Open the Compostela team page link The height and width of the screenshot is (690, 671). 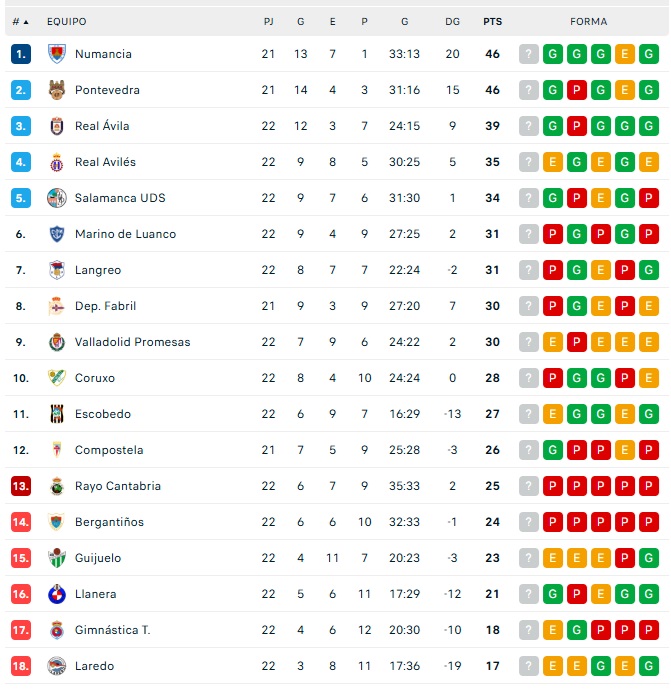109,450
